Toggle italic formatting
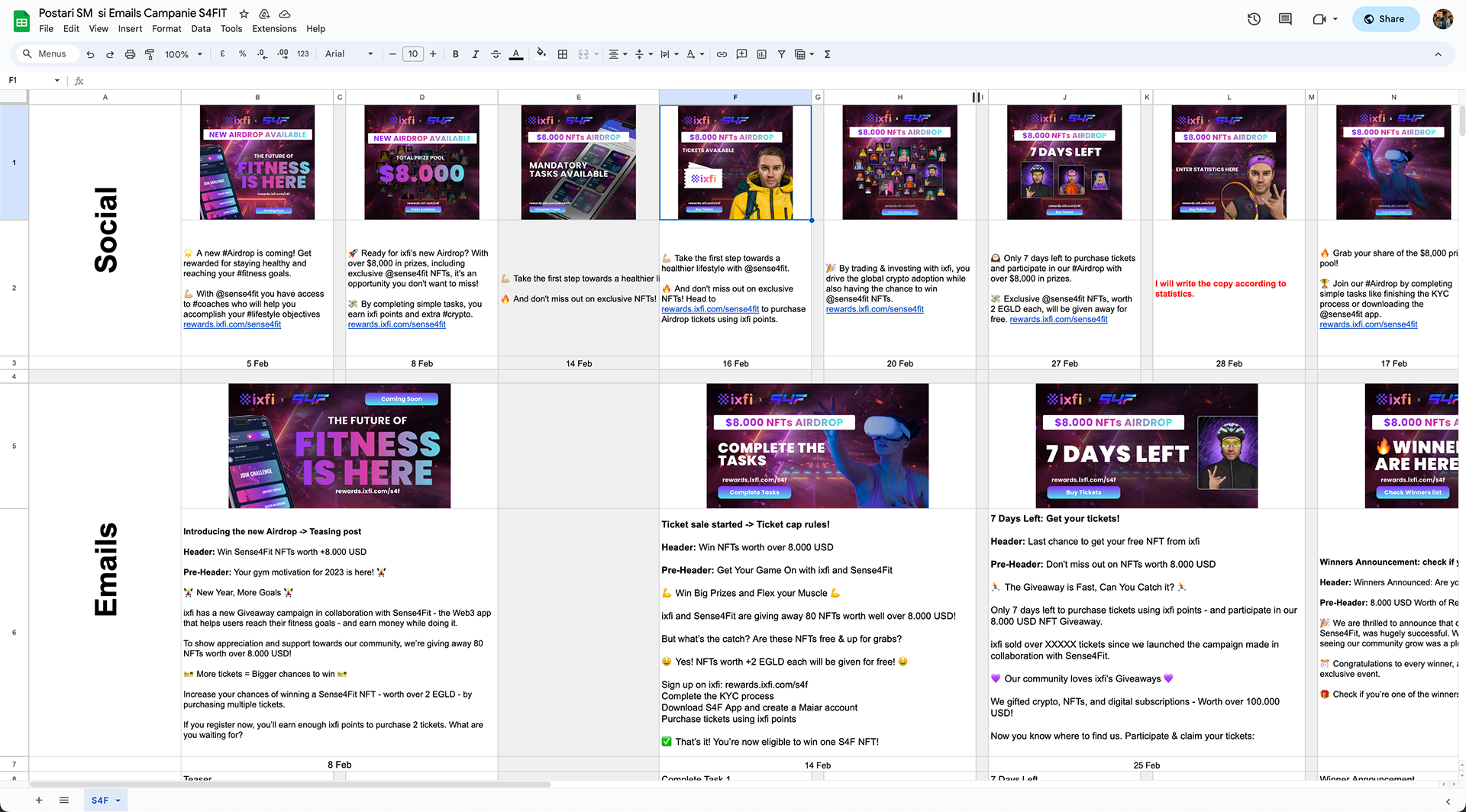The height and width of the screenshot is (812, 1466). tap(476, 54)
